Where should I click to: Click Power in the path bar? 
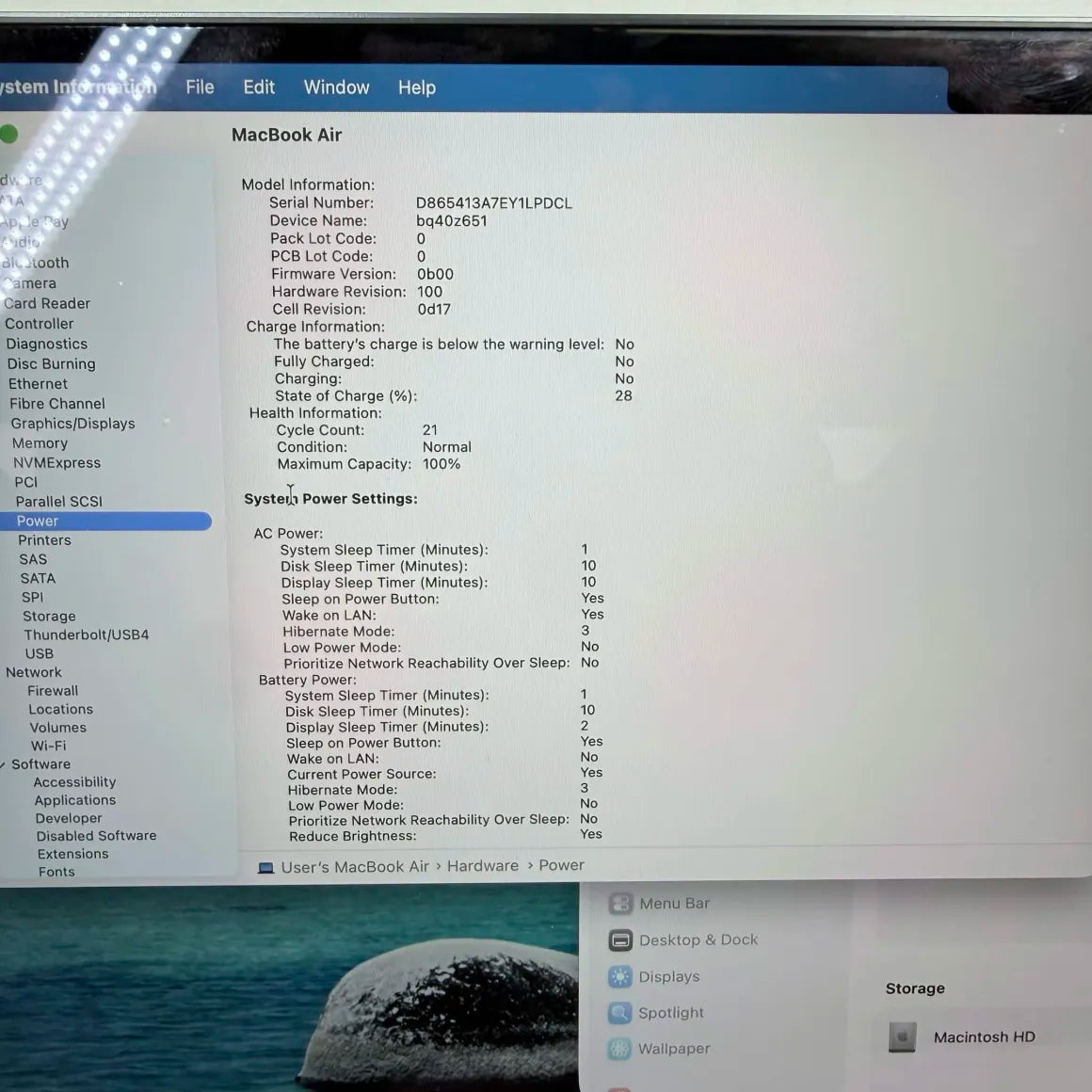[x=561, y=865]
